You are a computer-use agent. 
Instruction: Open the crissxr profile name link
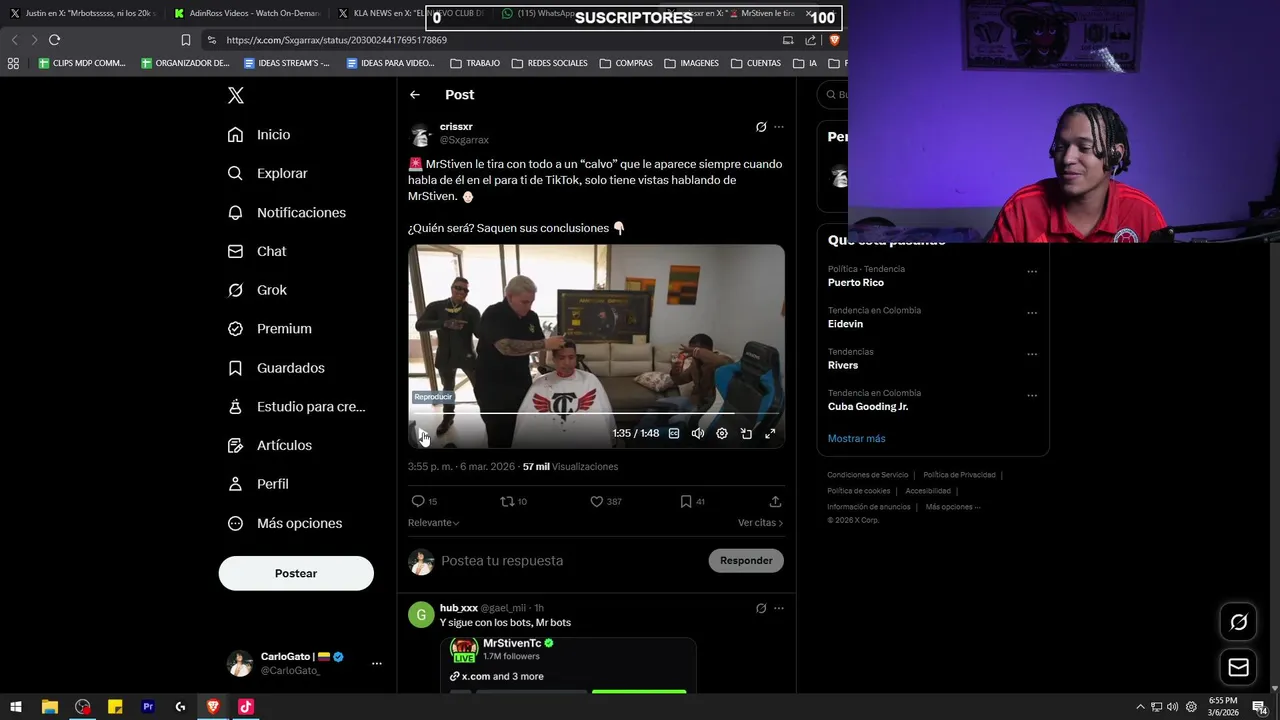(456, 127)
